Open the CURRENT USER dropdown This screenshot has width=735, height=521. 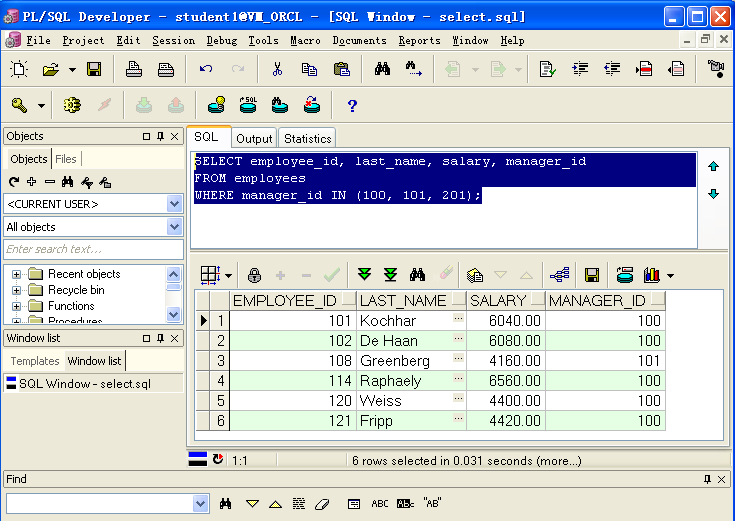pos(174,204)
